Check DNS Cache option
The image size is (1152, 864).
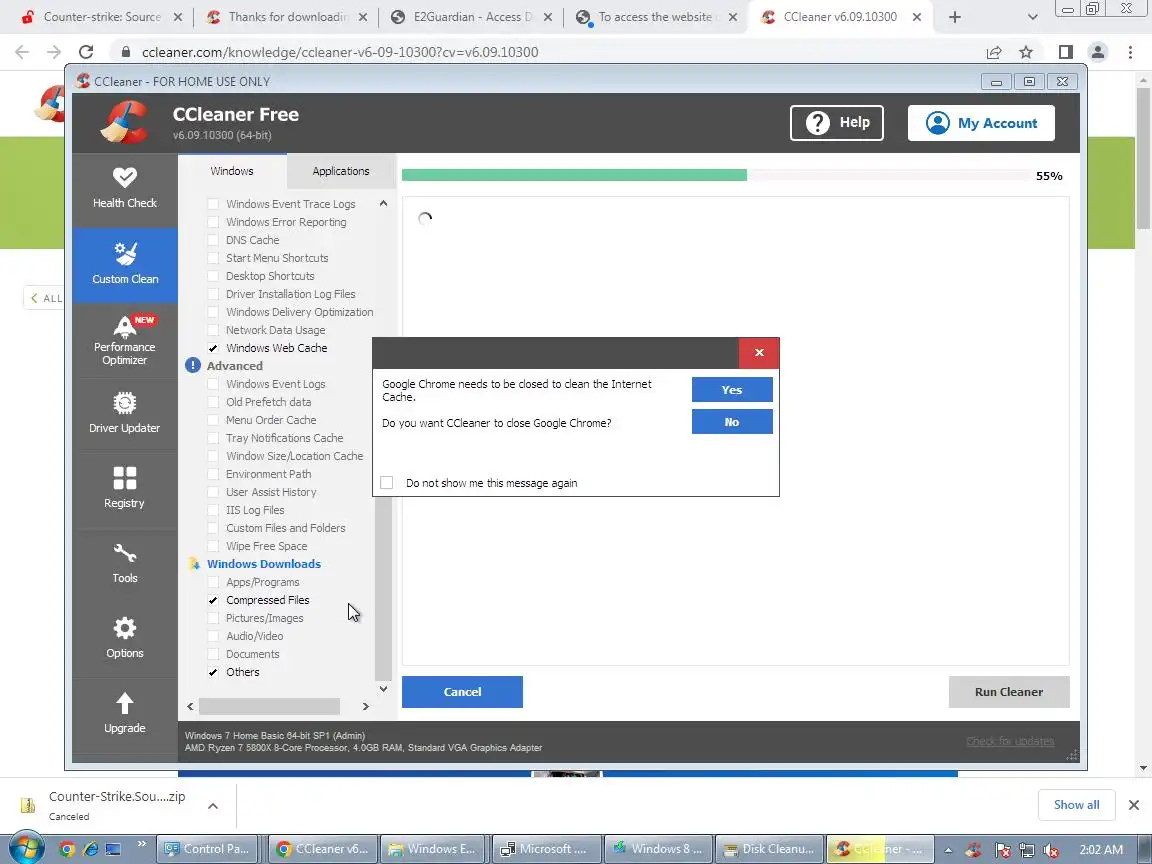213,240
